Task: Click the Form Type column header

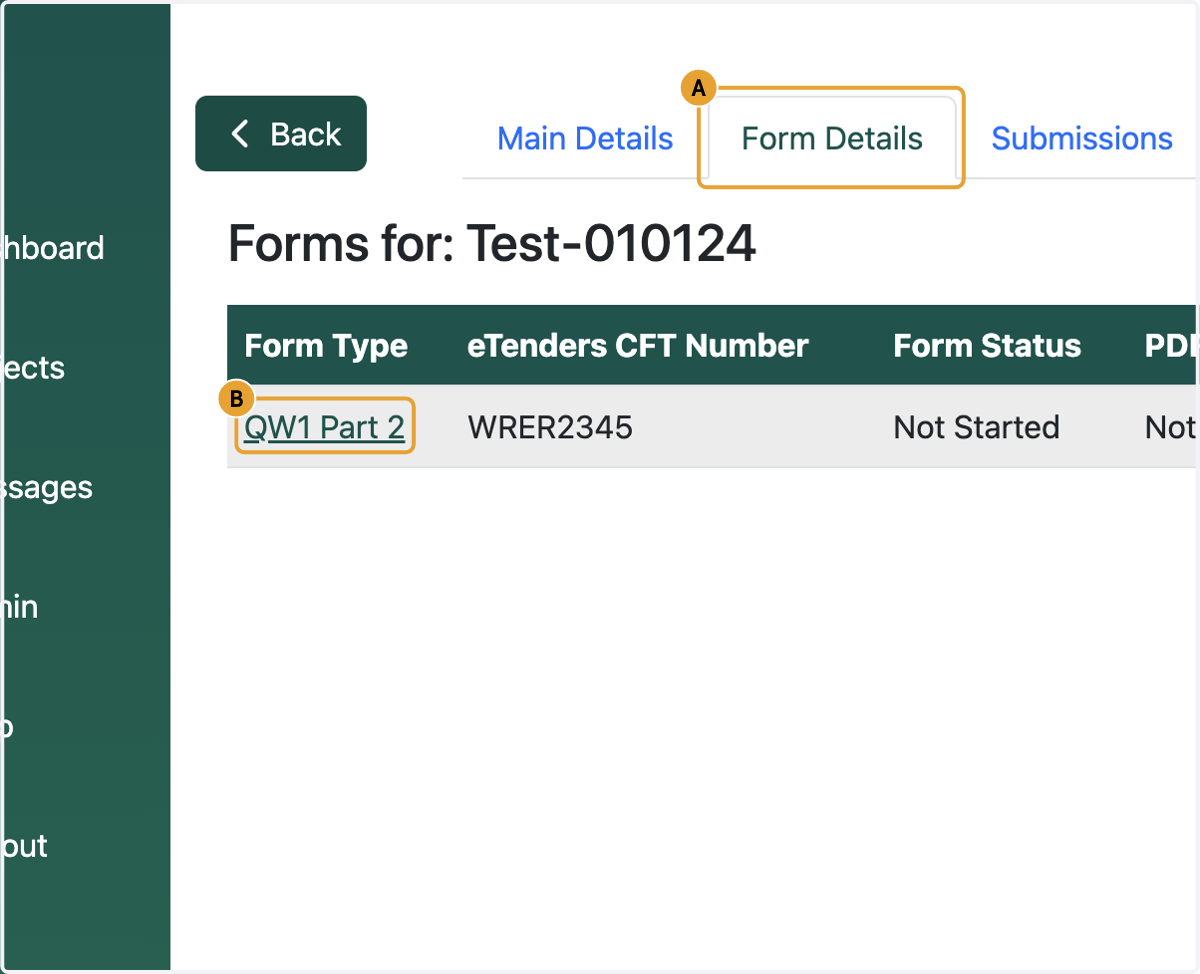Action: [x=326, y=346]
